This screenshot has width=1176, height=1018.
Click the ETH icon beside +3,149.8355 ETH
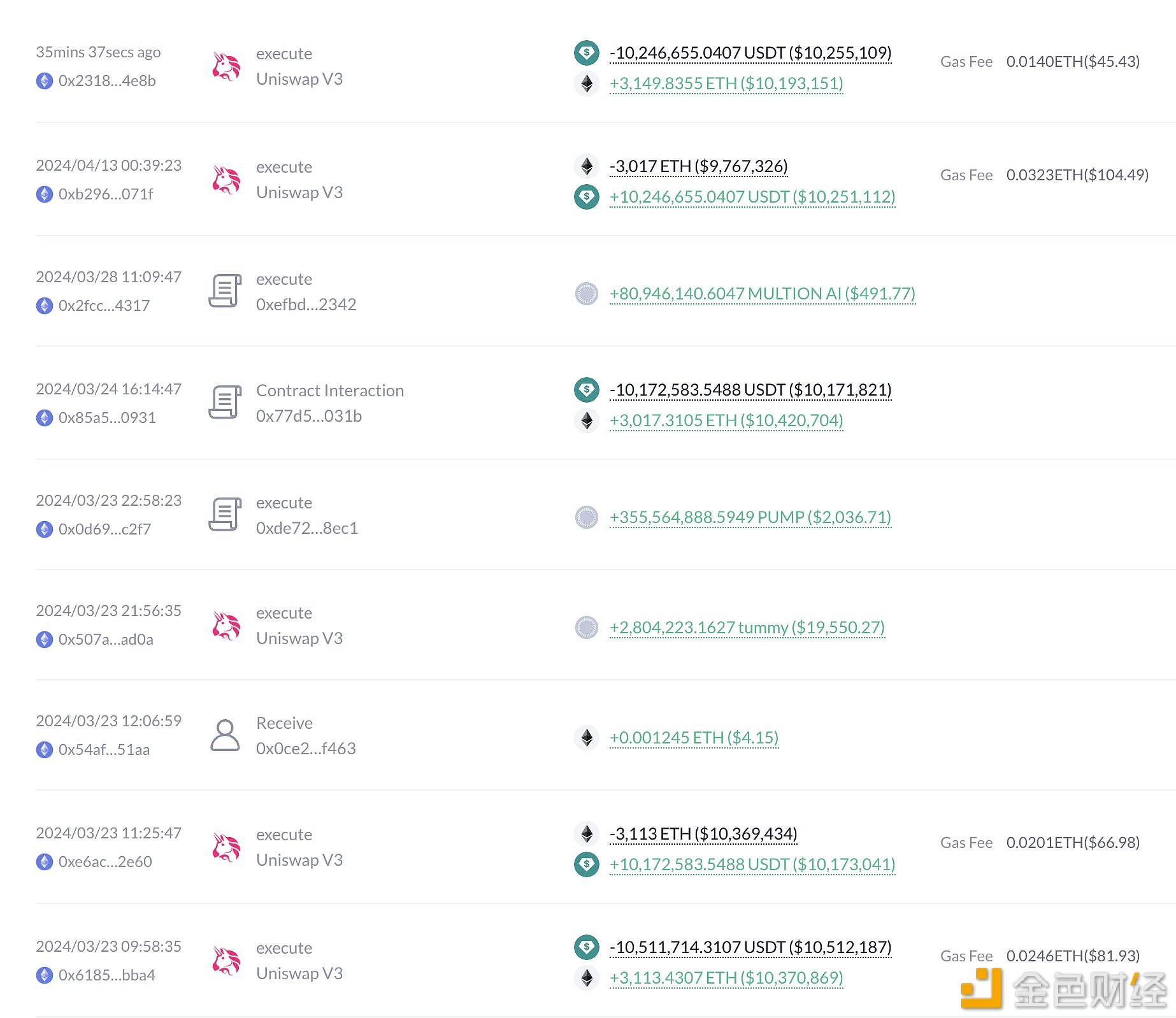(x=586, y=83)
